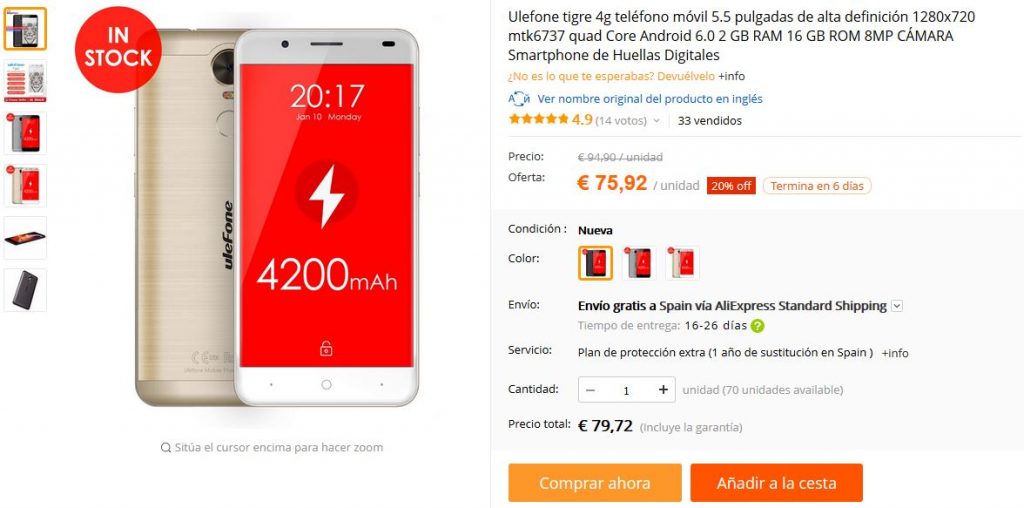The height and width of the screenshot is (508, 1024).
Task: Click the five-star rating icons
Action: coord(539,119)
